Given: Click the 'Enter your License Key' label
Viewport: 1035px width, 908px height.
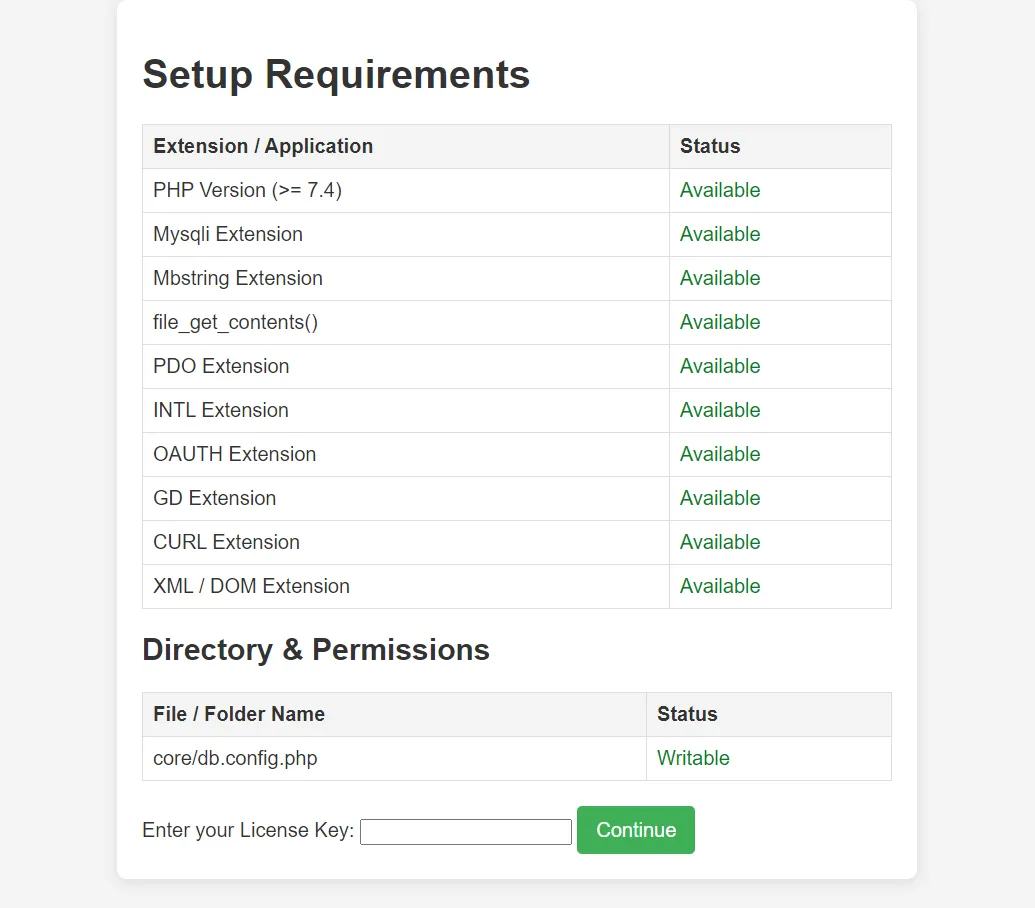Looking at the screenshot, I should click(x=248, y=831).
